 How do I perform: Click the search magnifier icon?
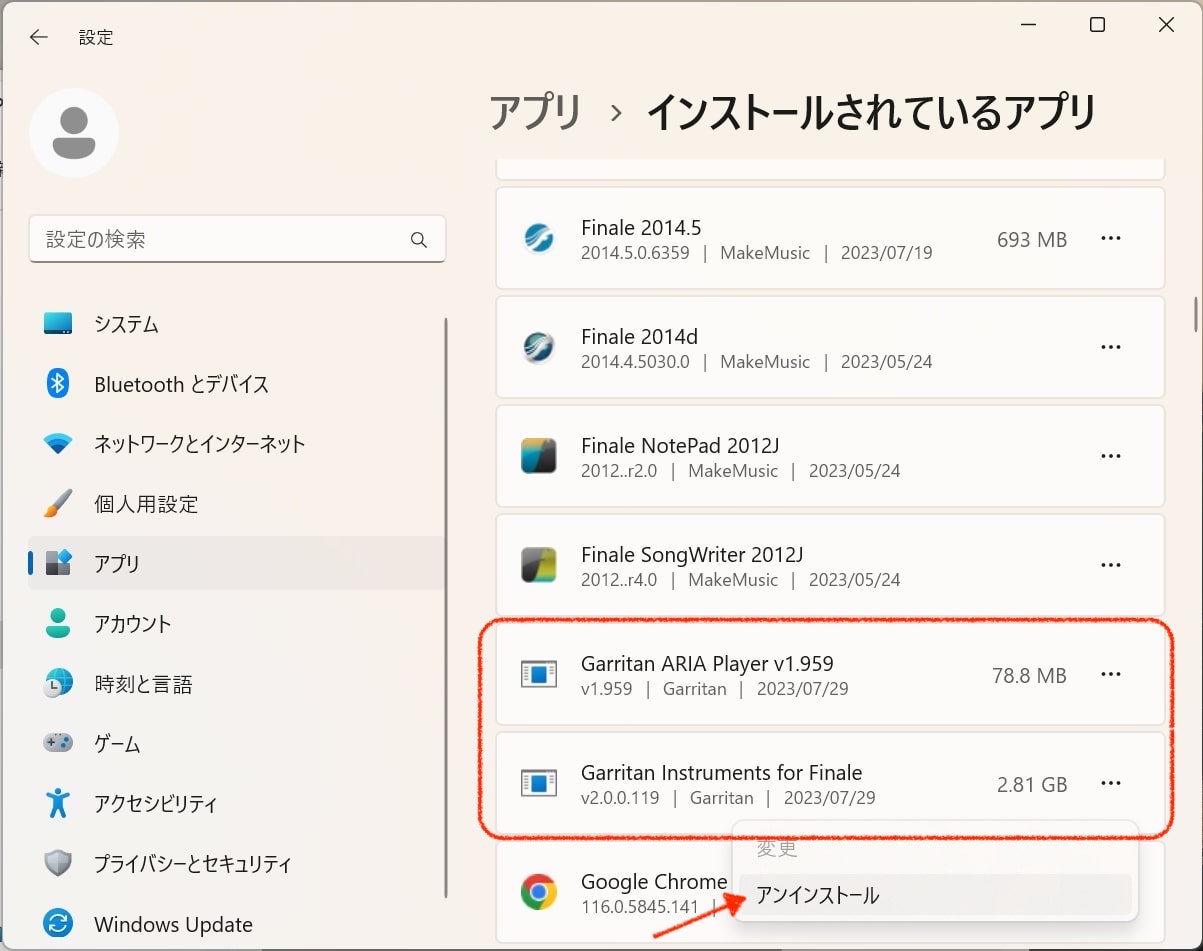pyautogui.click(x=419, y=240)
